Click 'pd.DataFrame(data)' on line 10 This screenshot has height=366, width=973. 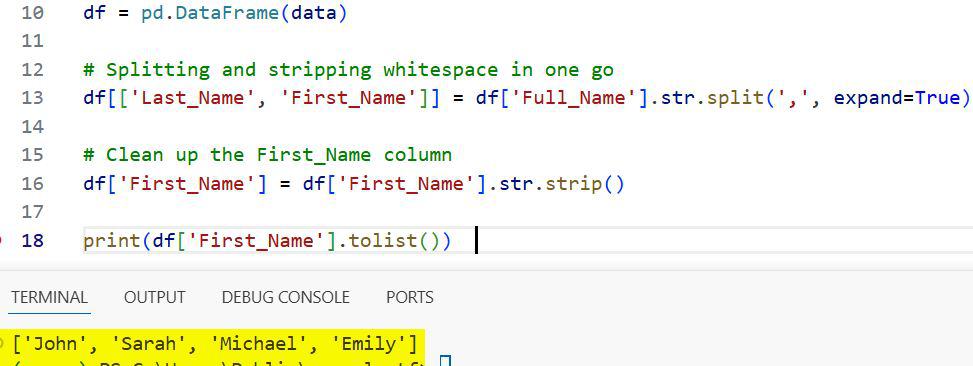tap(244, 12)
